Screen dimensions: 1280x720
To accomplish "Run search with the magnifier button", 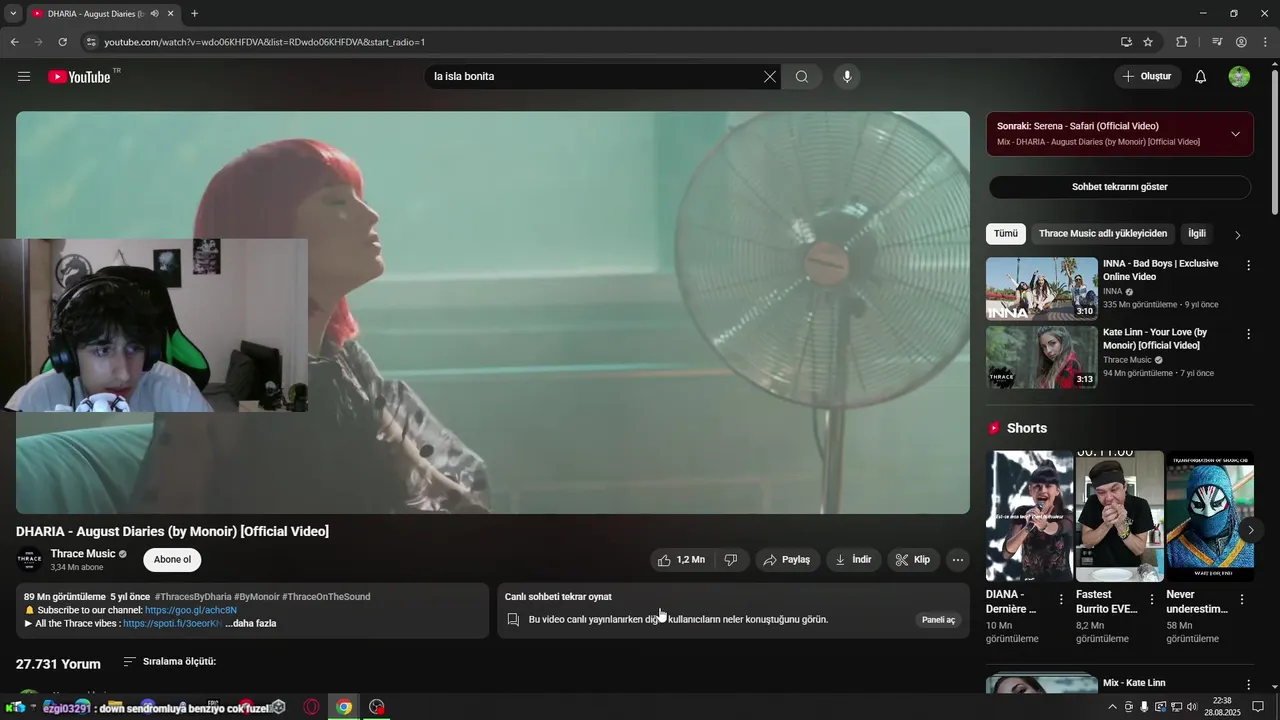I will 802,76.
